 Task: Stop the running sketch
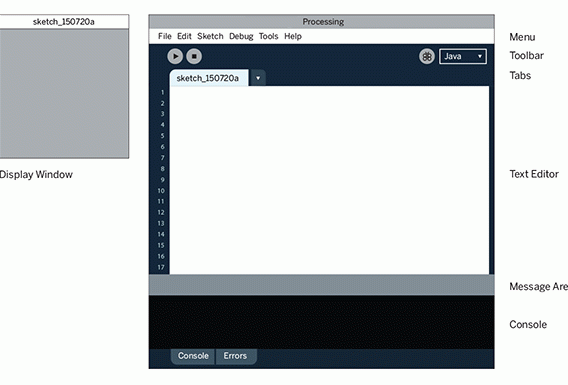(194, 57)
